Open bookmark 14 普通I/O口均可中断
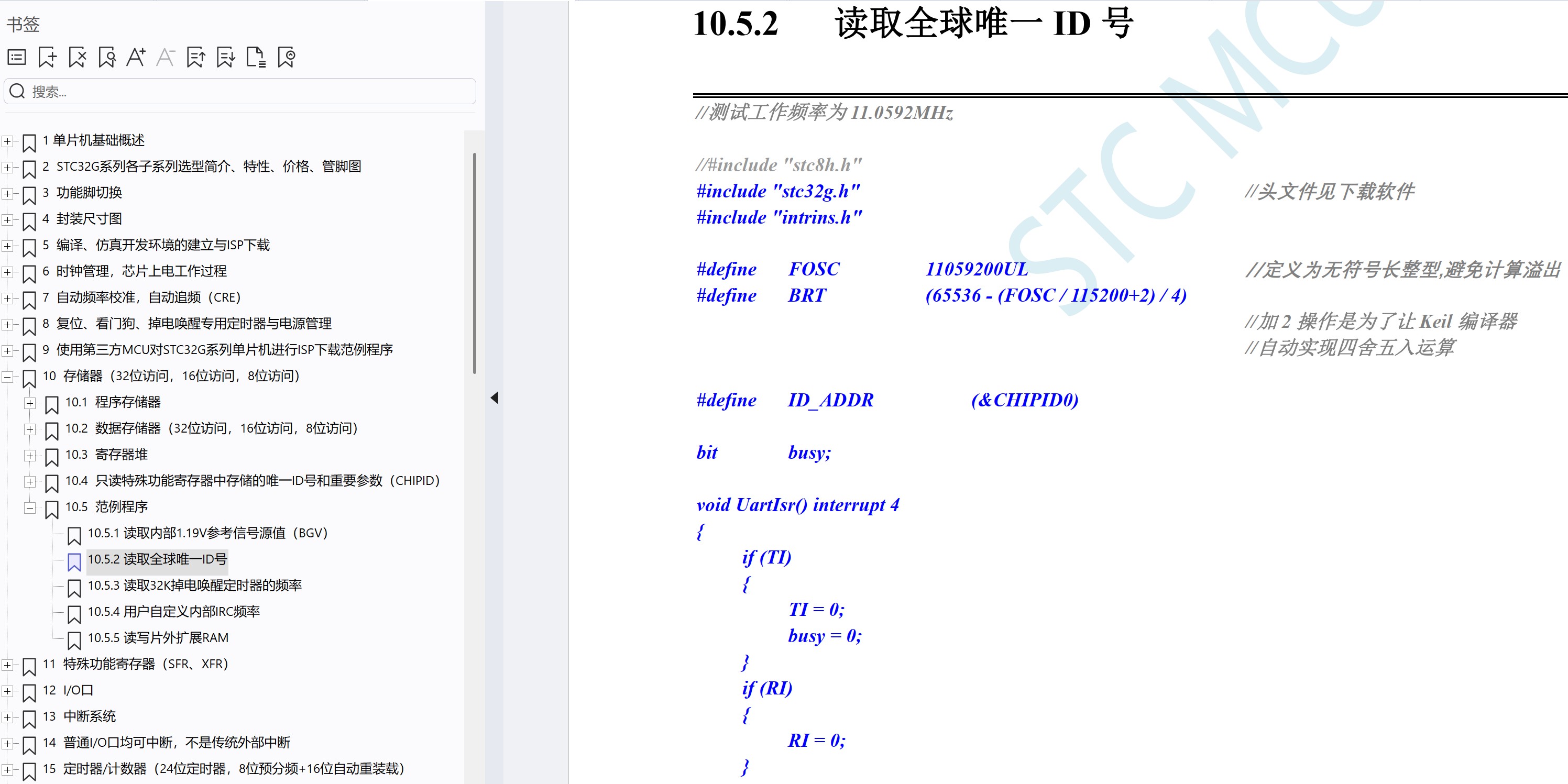This screenshot has height=784, width=1568. (x=166, y=742)
